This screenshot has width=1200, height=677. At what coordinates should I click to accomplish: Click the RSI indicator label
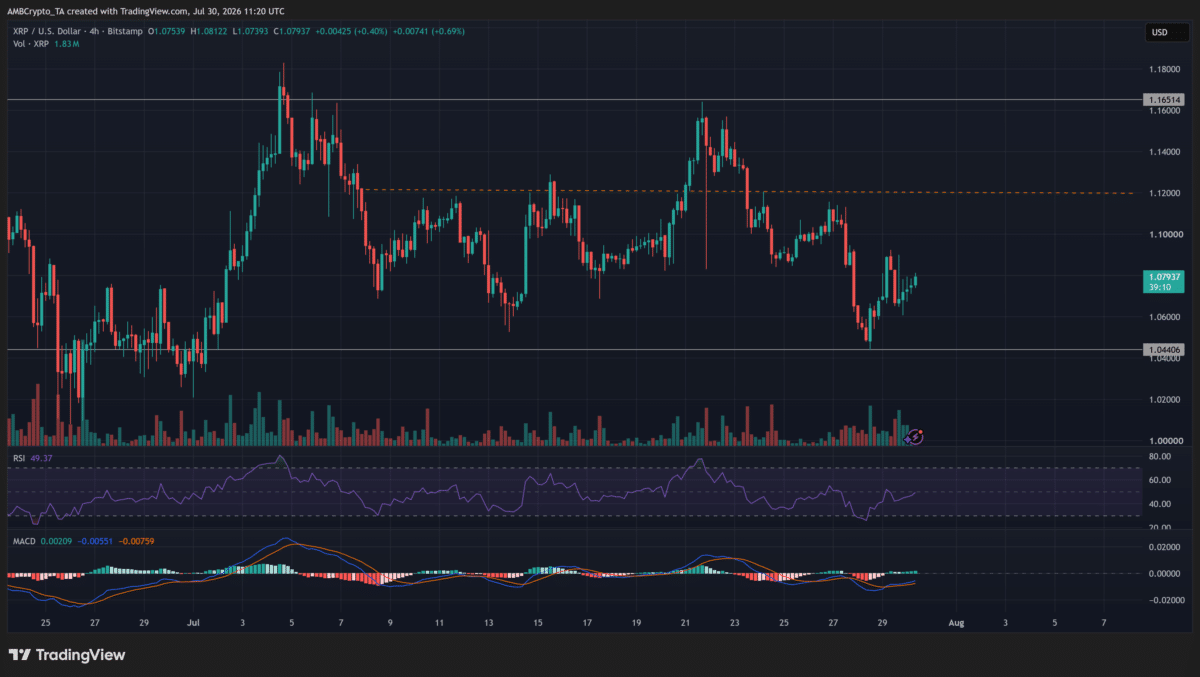point(17,459)
